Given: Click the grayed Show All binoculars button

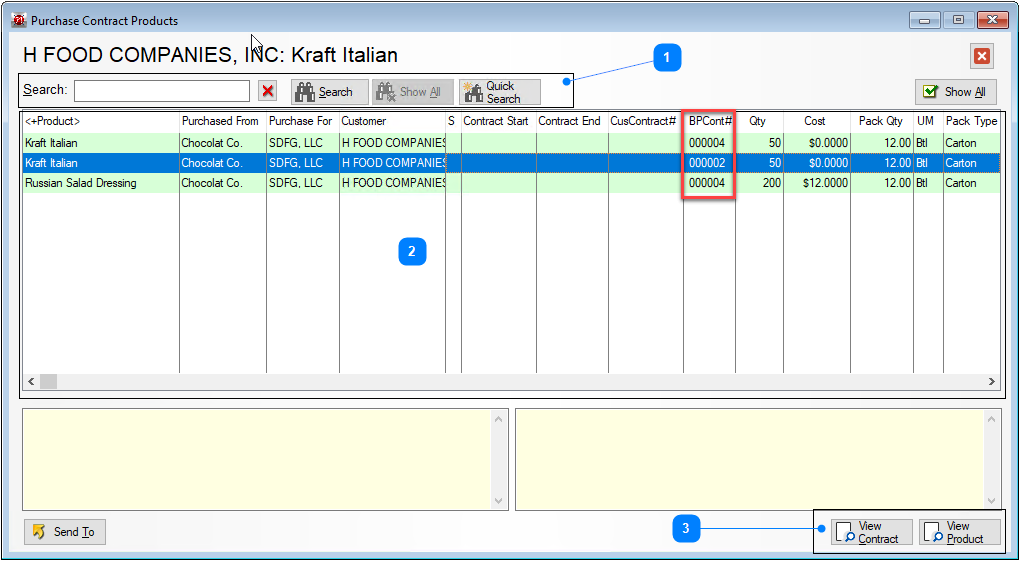Looking at the screenshot, I should click(x=413, y=92).
